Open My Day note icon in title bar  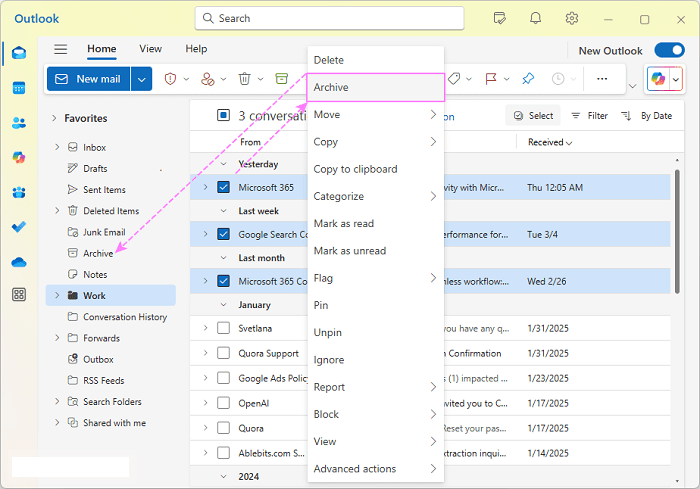(x=500, y=18)
